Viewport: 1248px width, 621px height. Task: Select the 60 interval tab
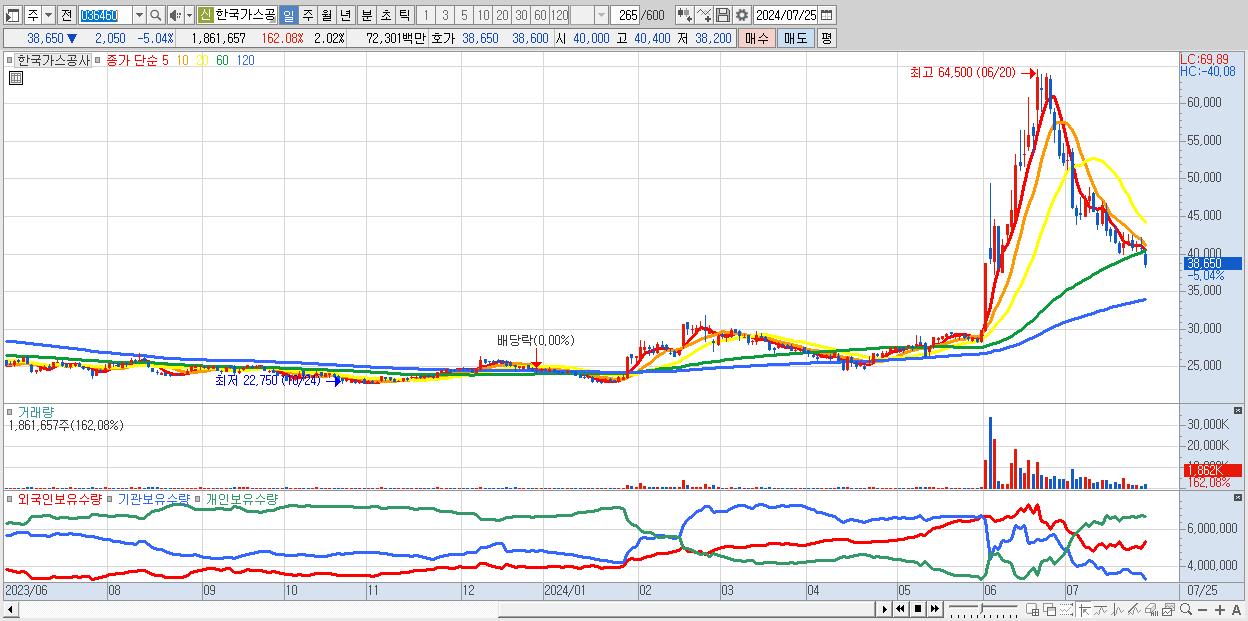point(540,15)
